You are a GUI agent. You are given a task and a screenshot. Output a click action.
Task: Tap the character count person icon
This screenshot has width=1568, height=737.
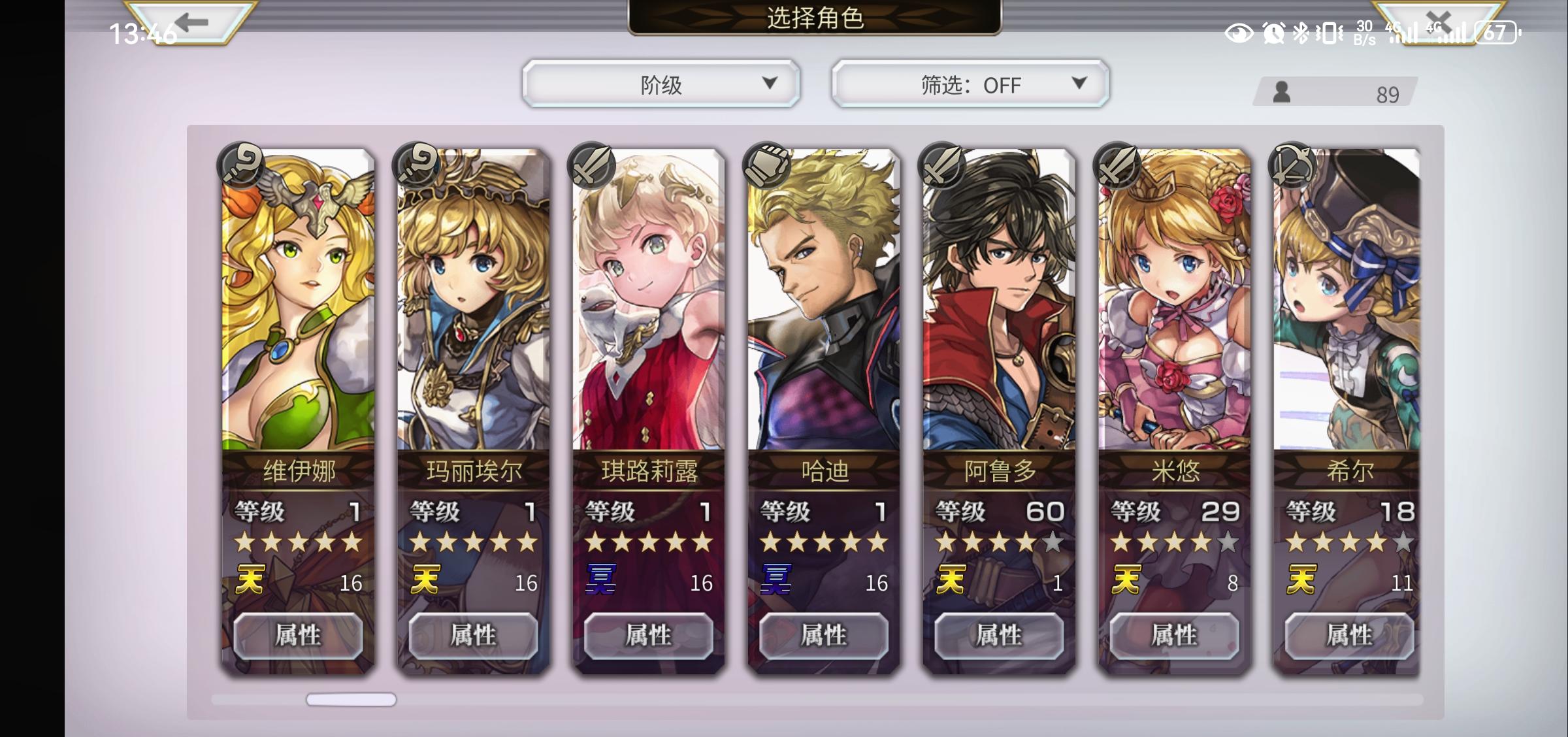[1282, 91]
